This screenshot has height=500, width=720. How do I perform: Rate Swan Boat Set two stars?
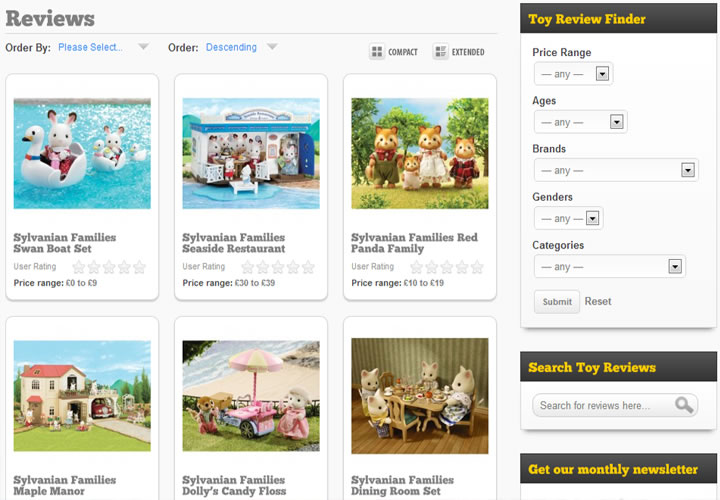[94, 267]
